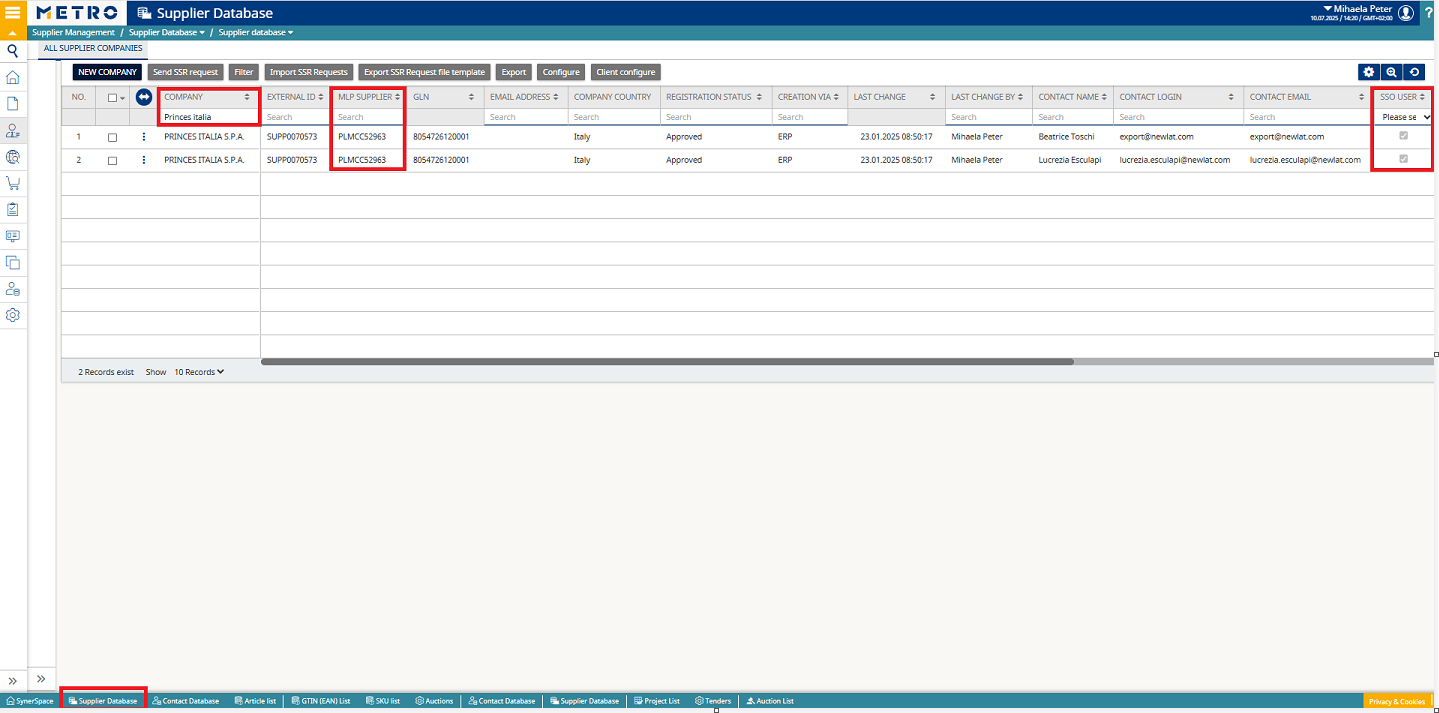1439x713 pixels.
Task: Open Privacy & Cookies link
Action: [1397, 701]
